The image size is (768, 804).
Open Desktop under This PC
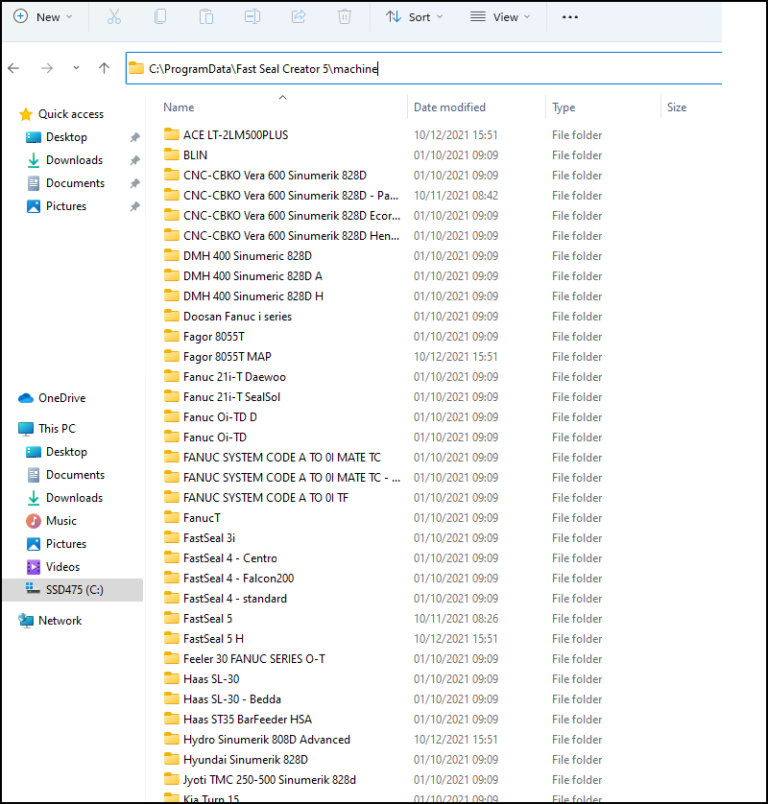tap(56, 452)
